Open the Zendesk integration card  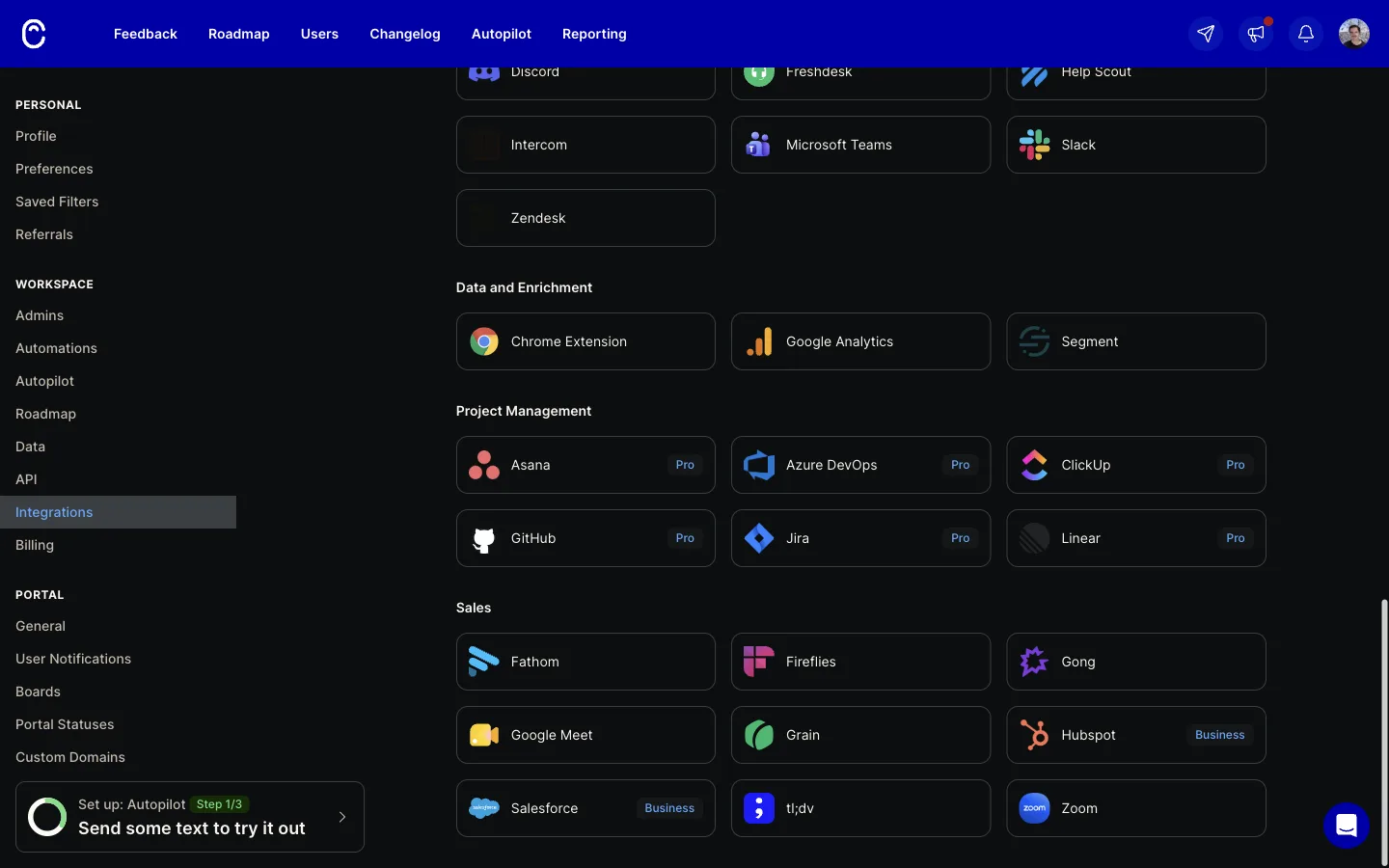tap(586, 218)
